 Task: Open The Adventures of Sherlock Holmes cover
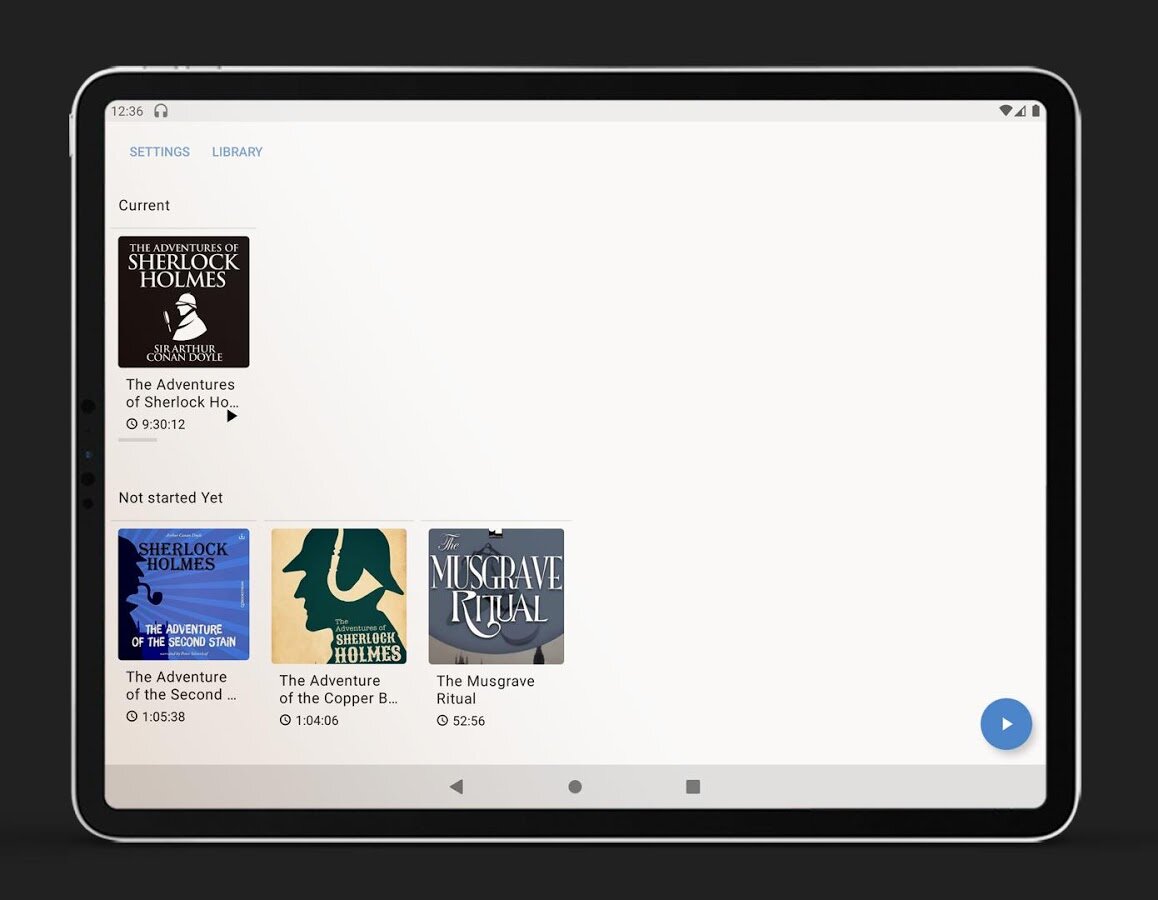tap(183, 302)
